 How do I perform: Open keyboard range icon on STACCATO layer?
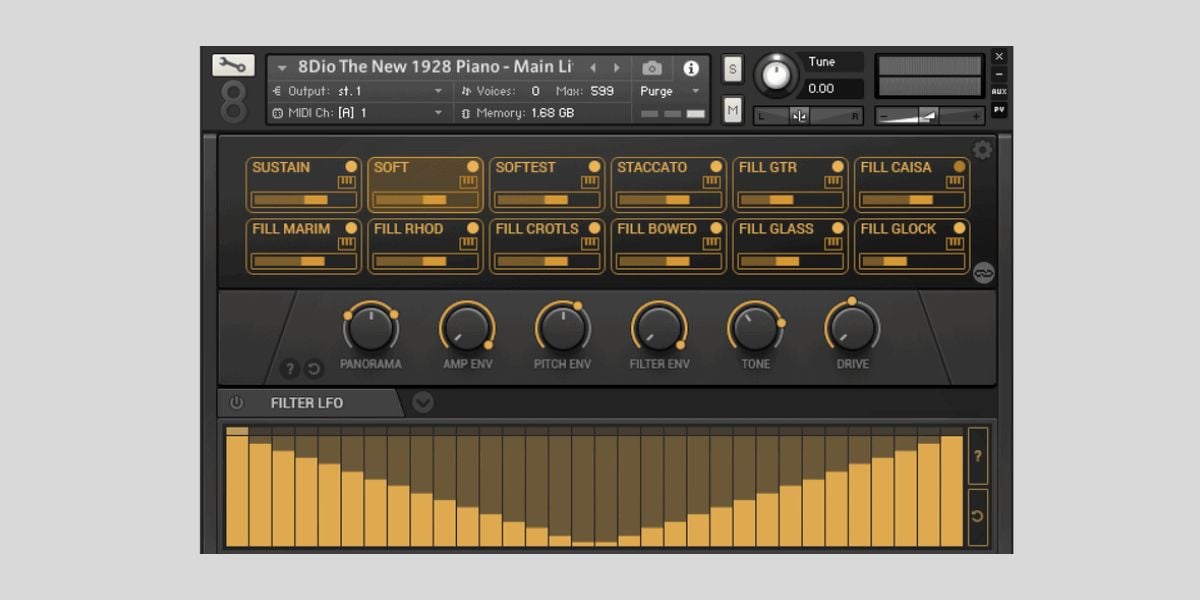pyautogui.click(x=712, y=182)
